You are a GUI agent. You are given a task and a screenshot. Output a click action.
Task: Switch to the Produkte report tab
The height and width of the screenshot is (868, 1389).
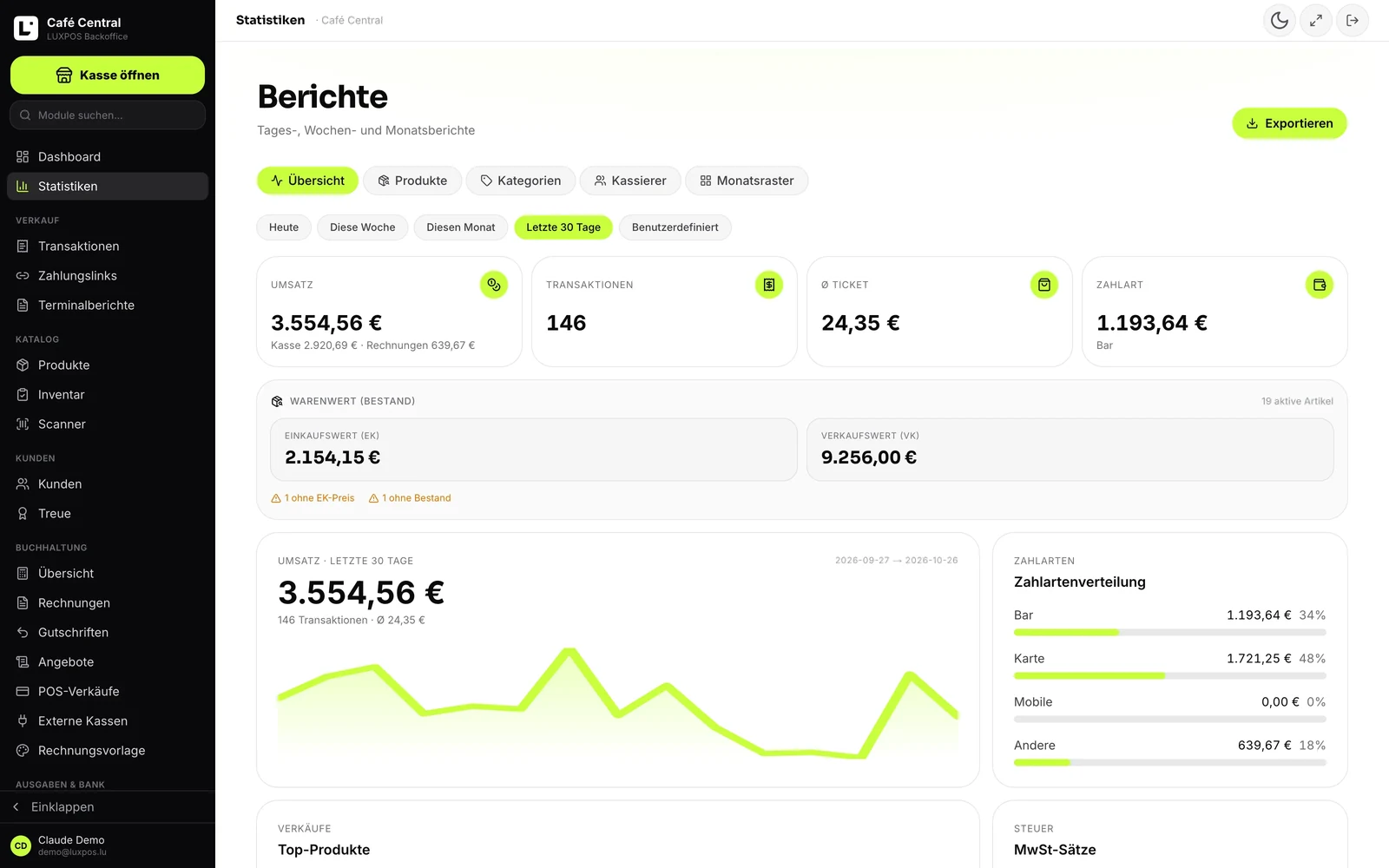[413, 181]
